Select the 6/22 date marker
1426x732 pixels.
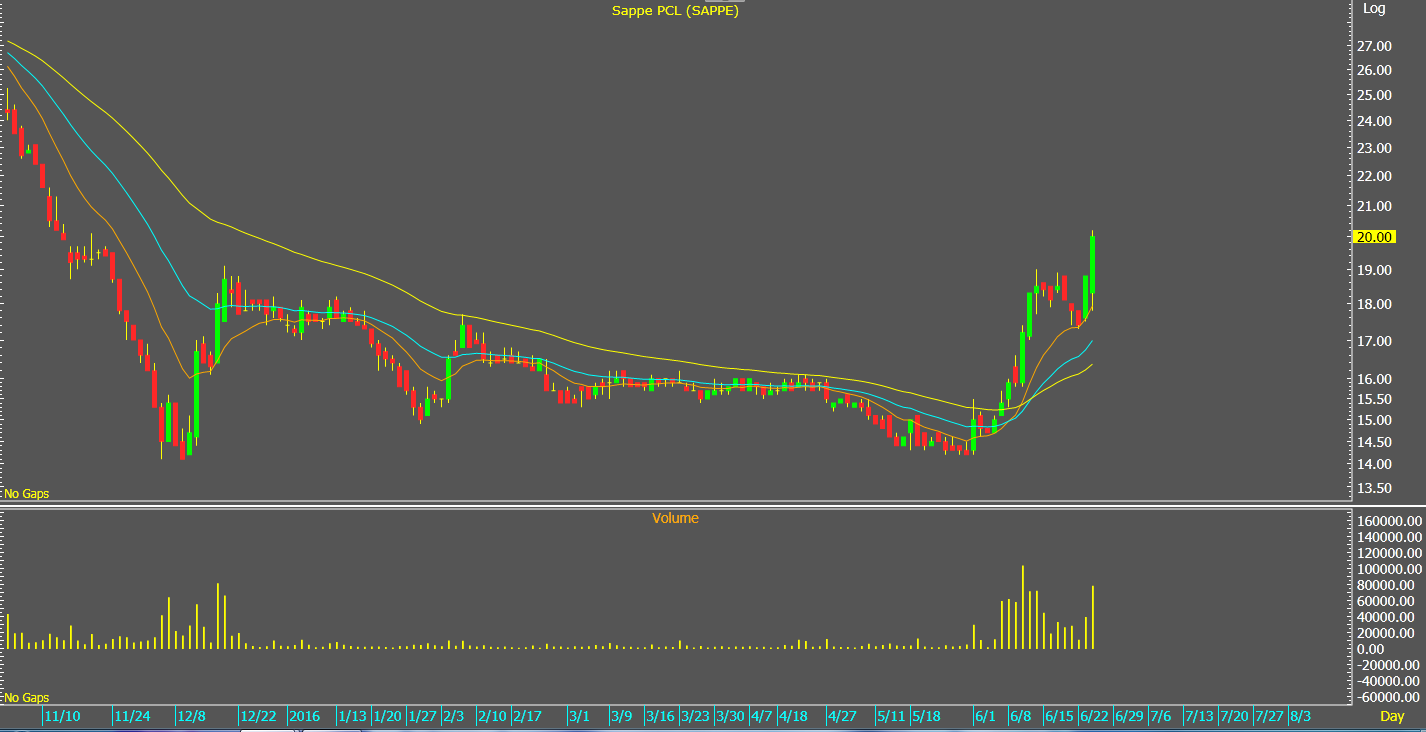tap(1095, 717)
